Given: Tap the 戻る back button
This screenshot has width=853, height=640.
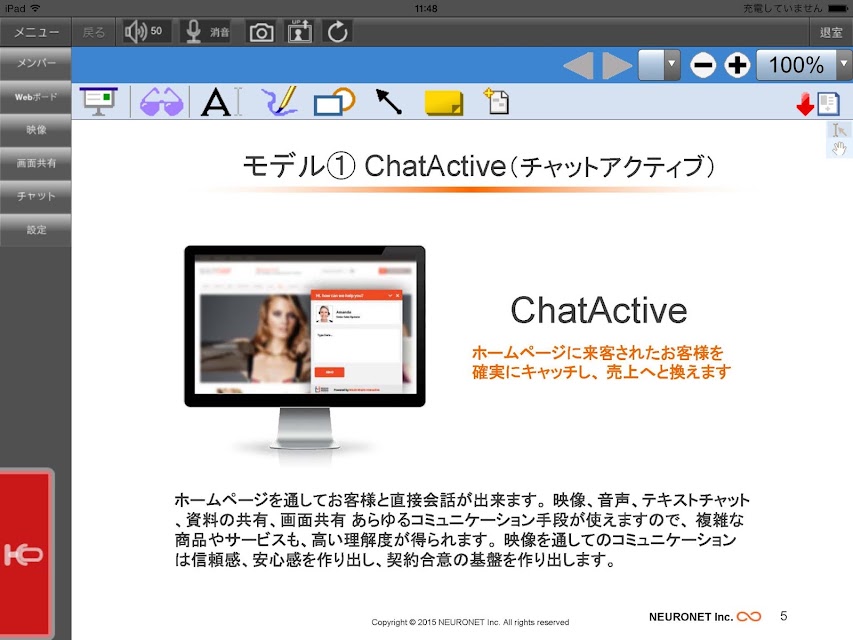Looking at the screenshot, I should click(94, 32).
